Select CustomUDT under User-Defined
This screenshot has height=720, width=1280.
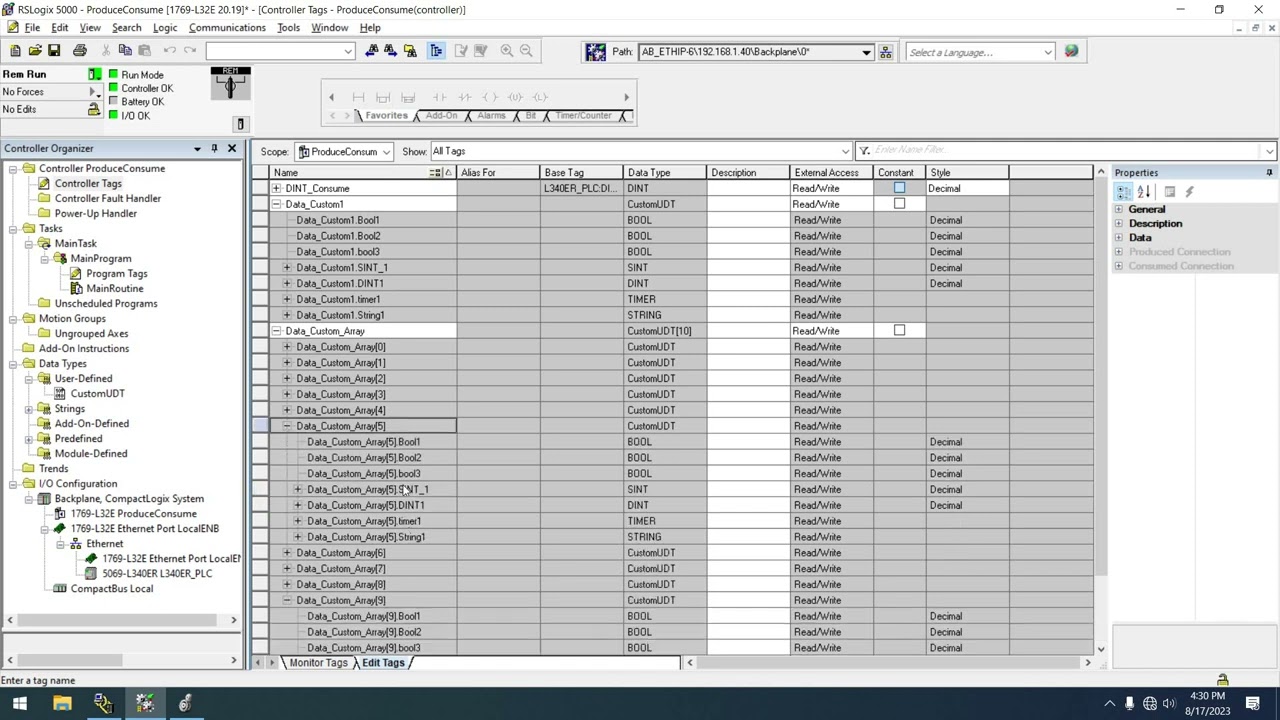point(97,394)
